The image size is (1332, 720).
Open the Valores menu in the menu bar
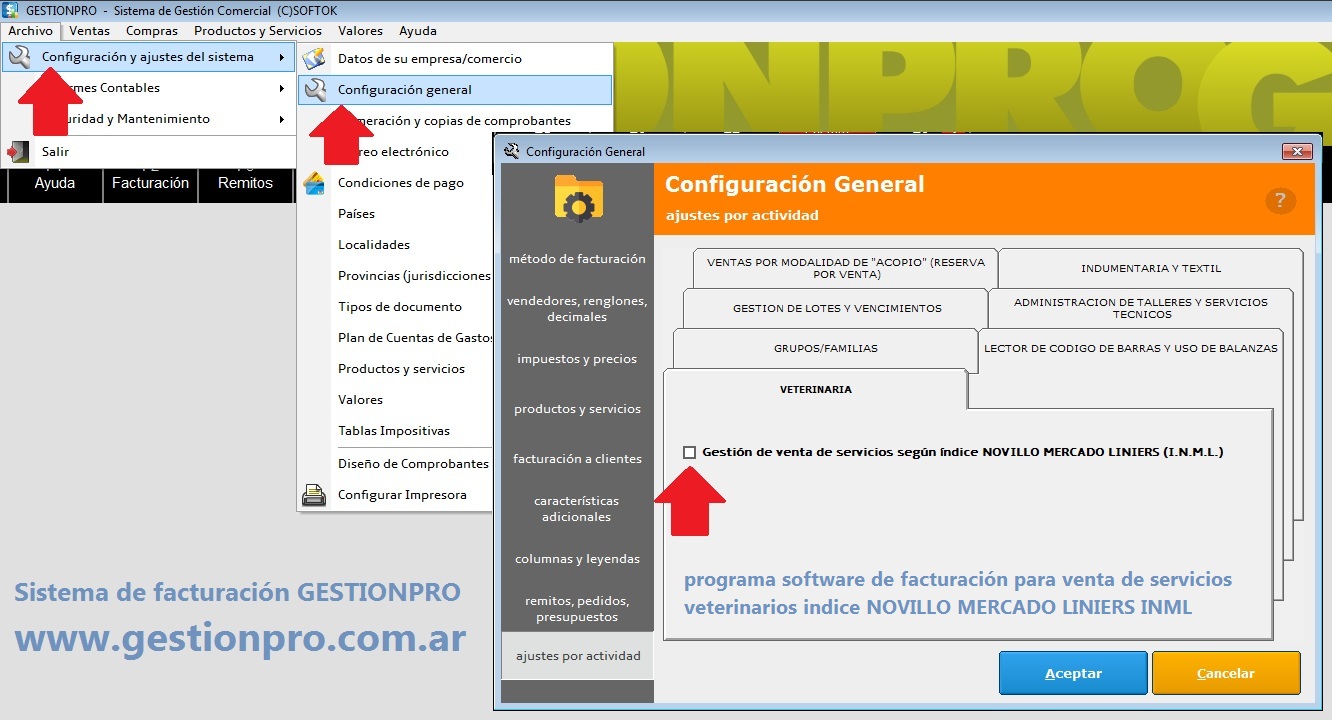tap(360, 31)
